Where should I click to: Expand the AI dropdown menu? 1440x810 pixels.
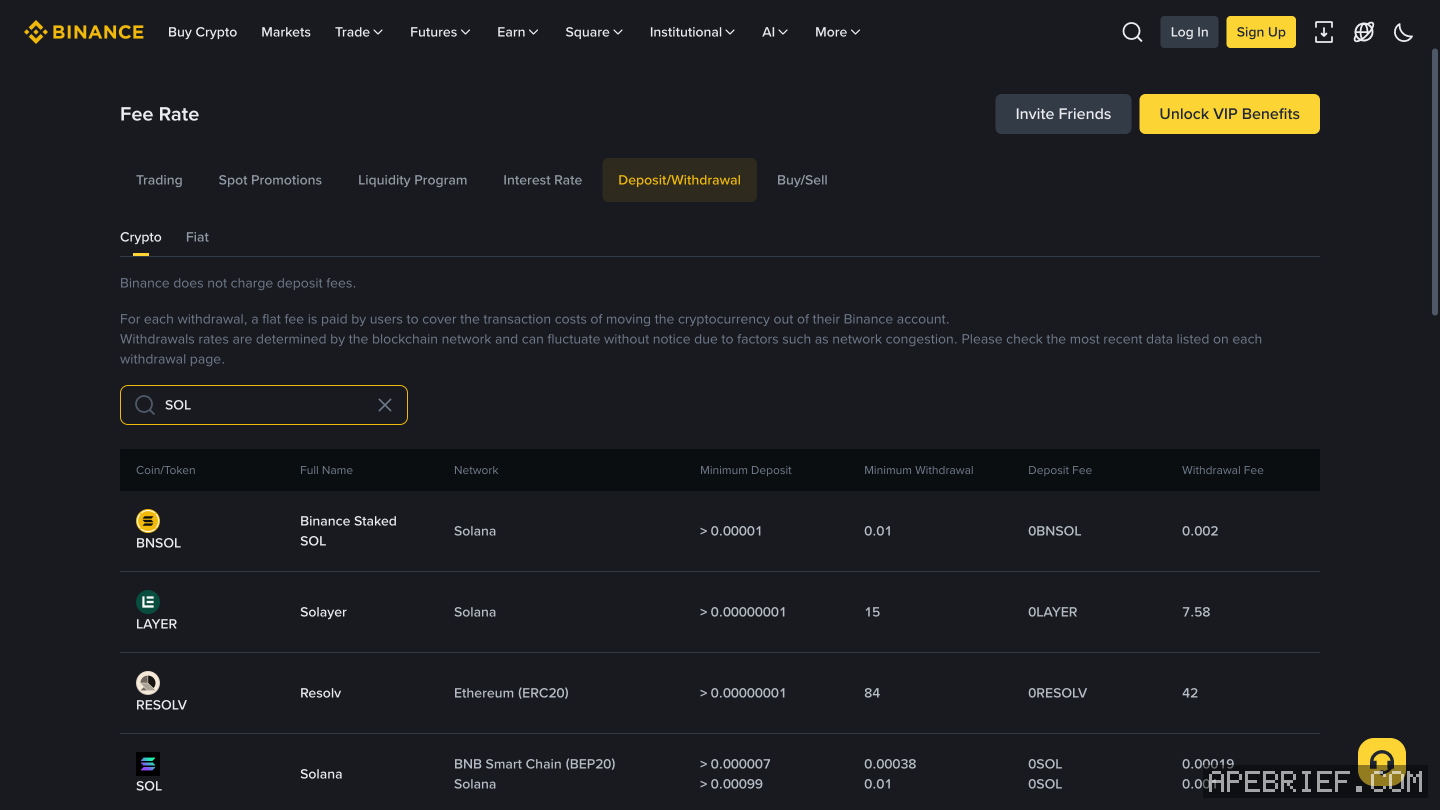[x=775, y=32]
